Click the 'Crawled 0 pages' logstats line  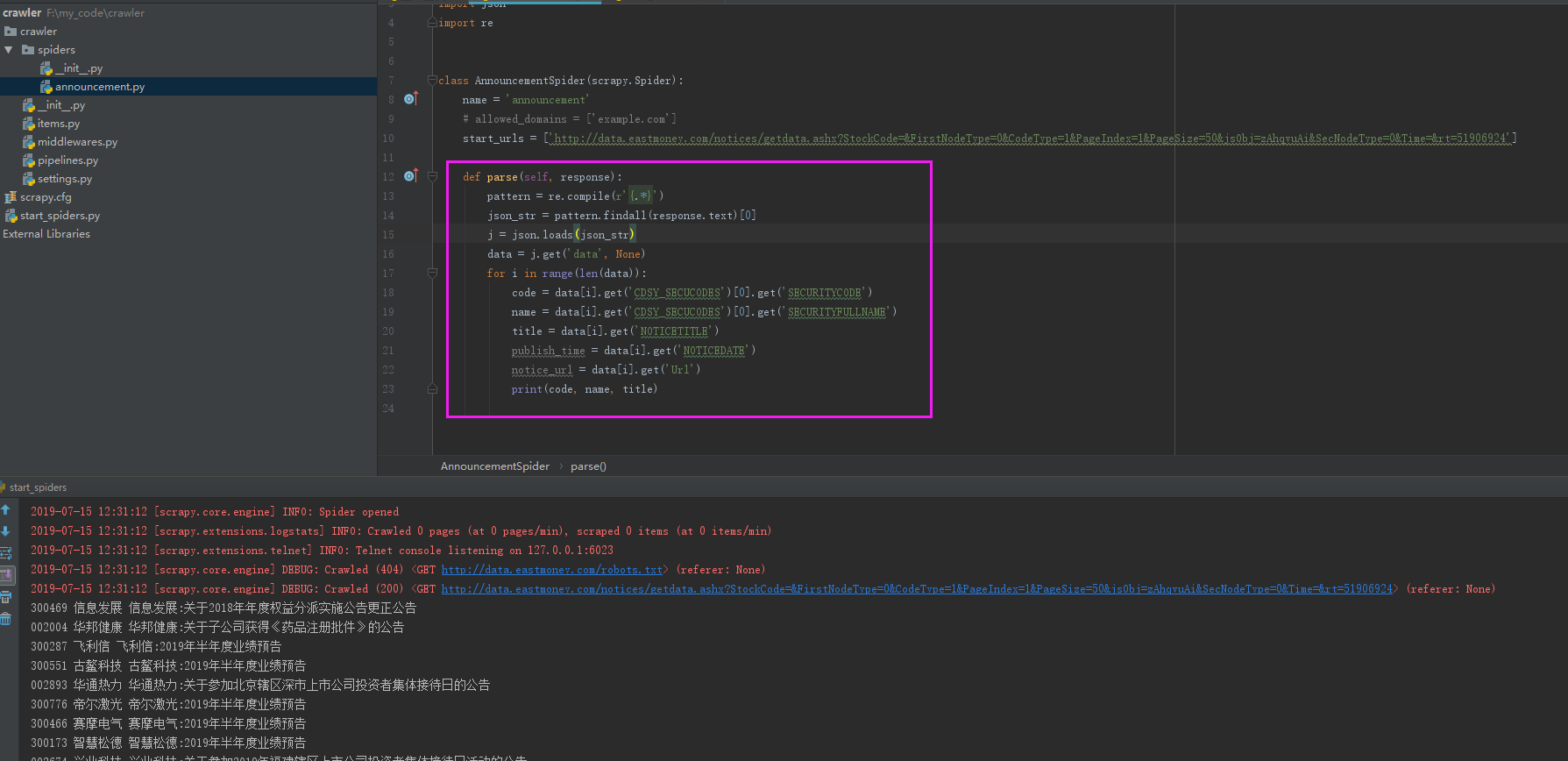[401, 531]
